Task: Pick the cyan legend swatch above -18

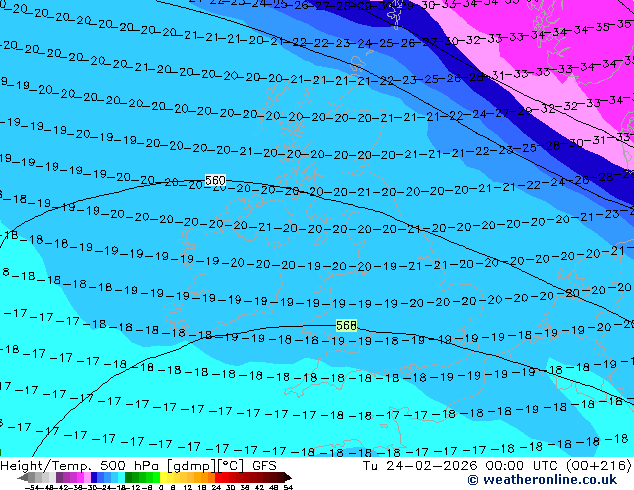Action: tap(121, 477)
